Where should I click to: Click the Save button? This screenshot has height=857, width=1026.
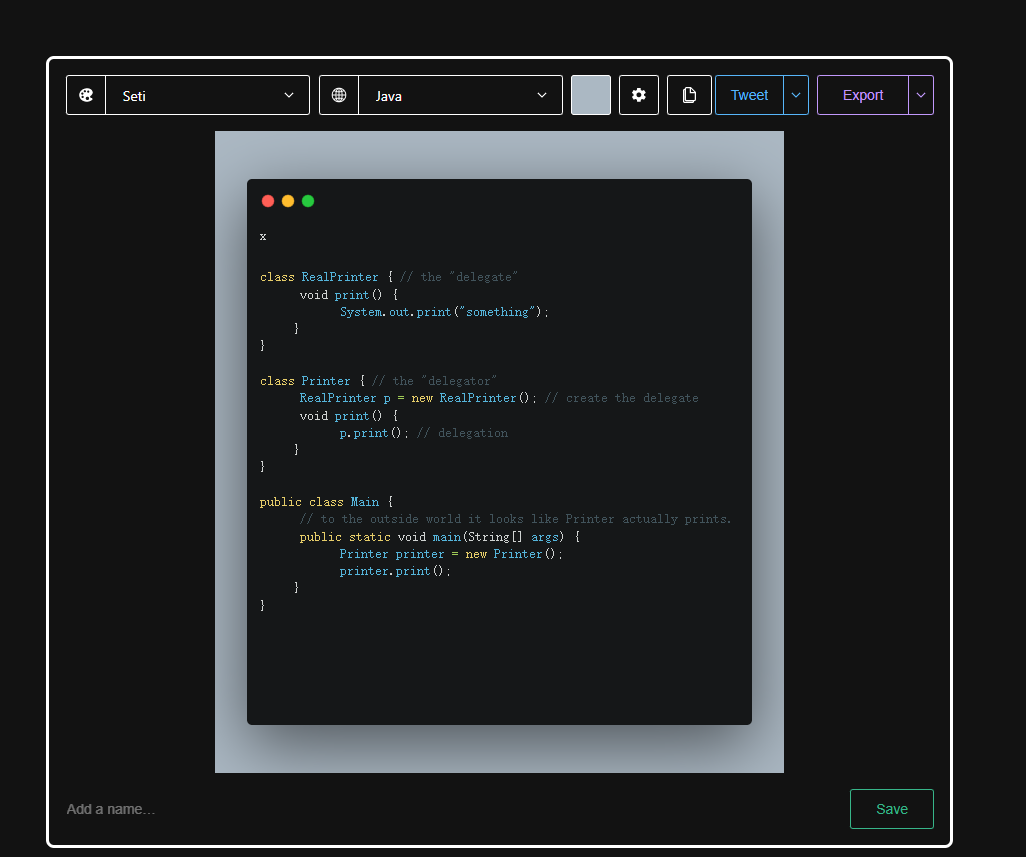(x=891, y=809)
